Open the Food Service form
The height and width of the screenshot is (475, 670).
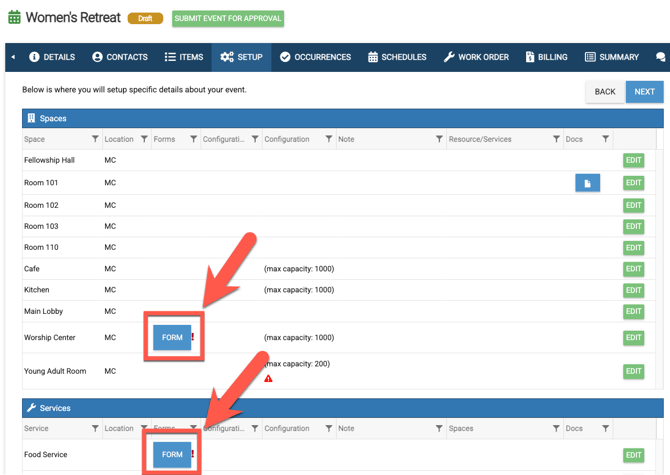click(x=172, y=454)
